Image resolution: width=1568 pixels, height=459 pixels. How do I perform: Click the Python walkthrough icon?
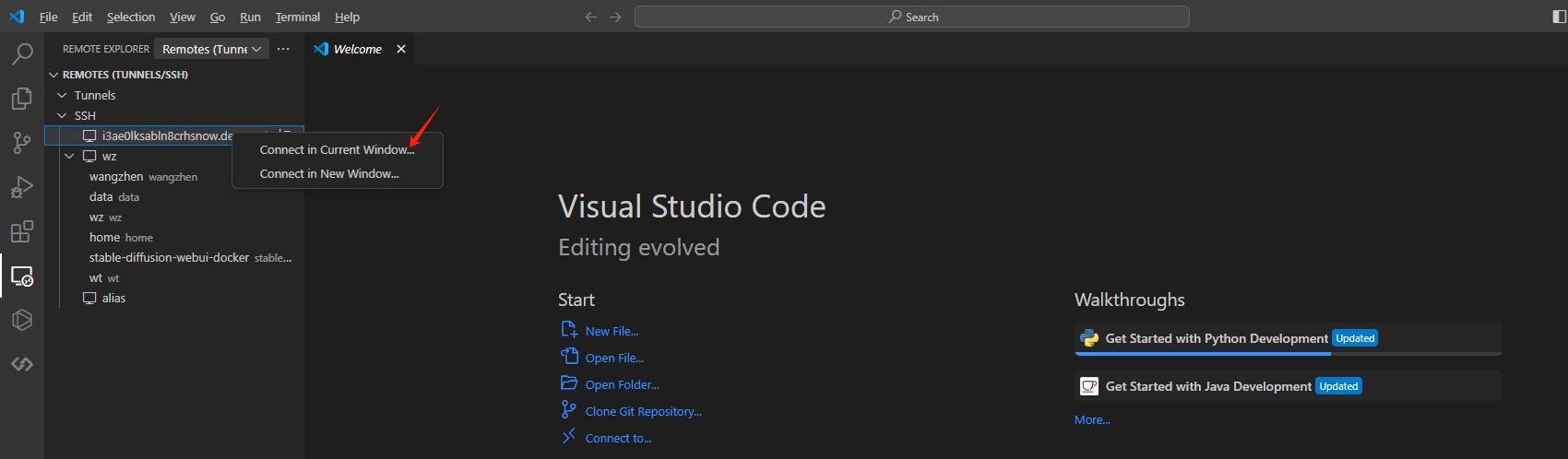pos(1089,338)
